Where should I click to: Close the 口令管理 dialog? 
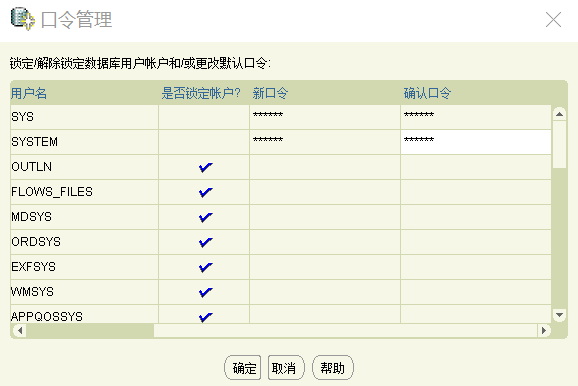(553, 20)
